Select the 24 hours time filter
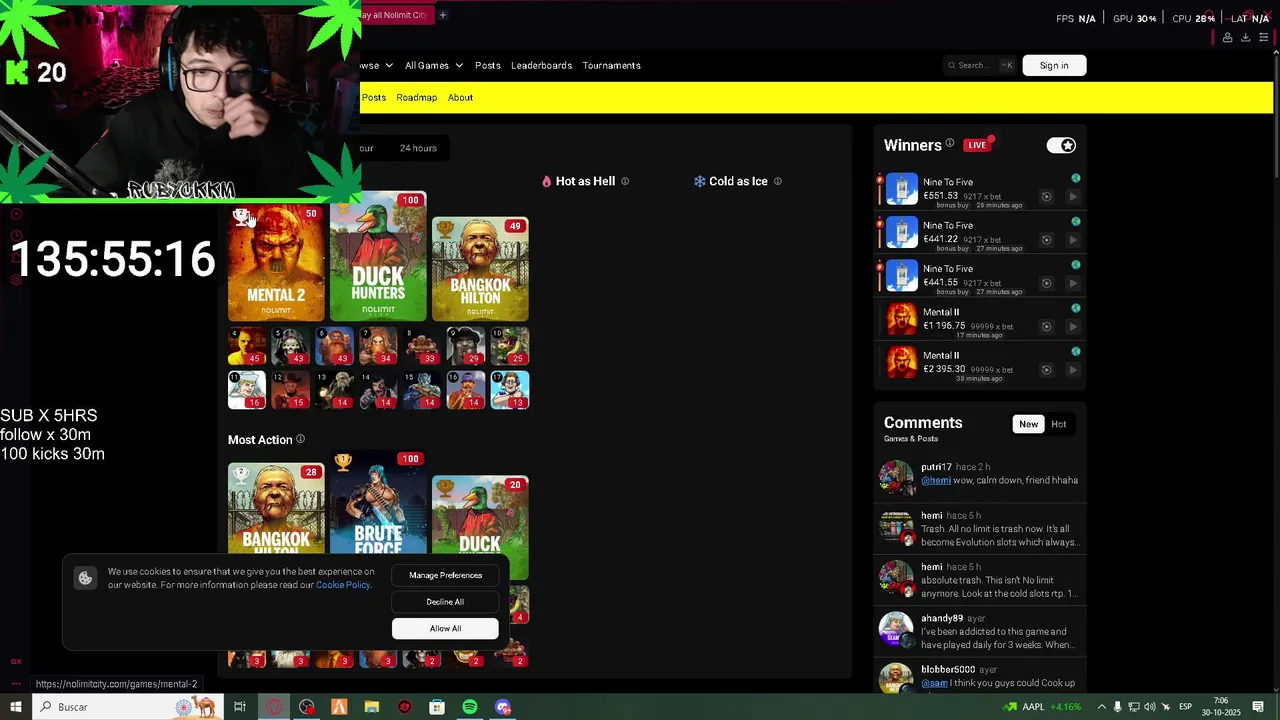 pos(418,148)
